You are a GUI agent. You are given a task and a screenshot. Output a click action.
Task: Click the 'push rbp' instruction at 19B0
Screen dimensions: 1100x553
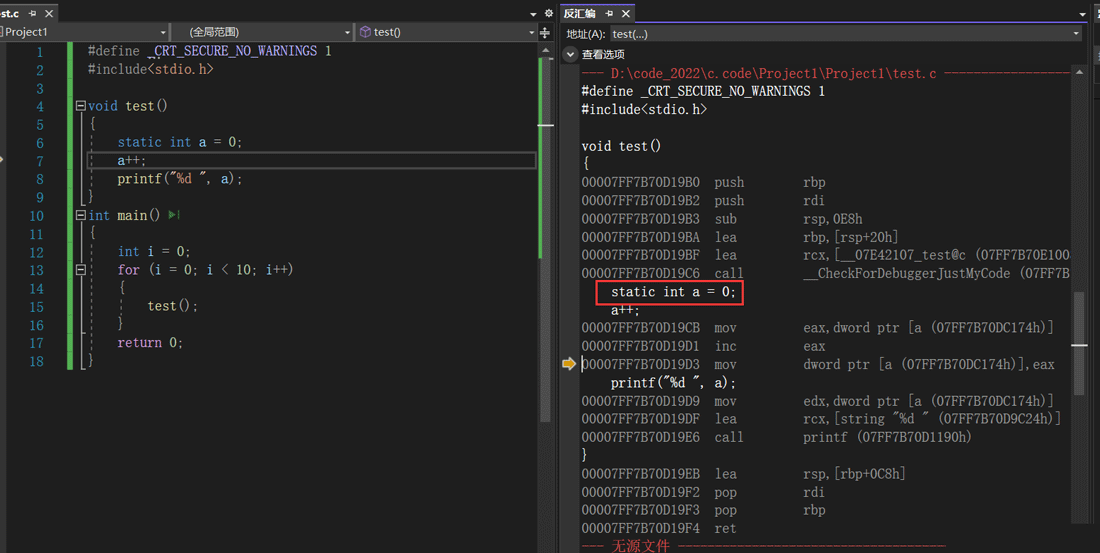pyautogui.click(x=704, y=182)
